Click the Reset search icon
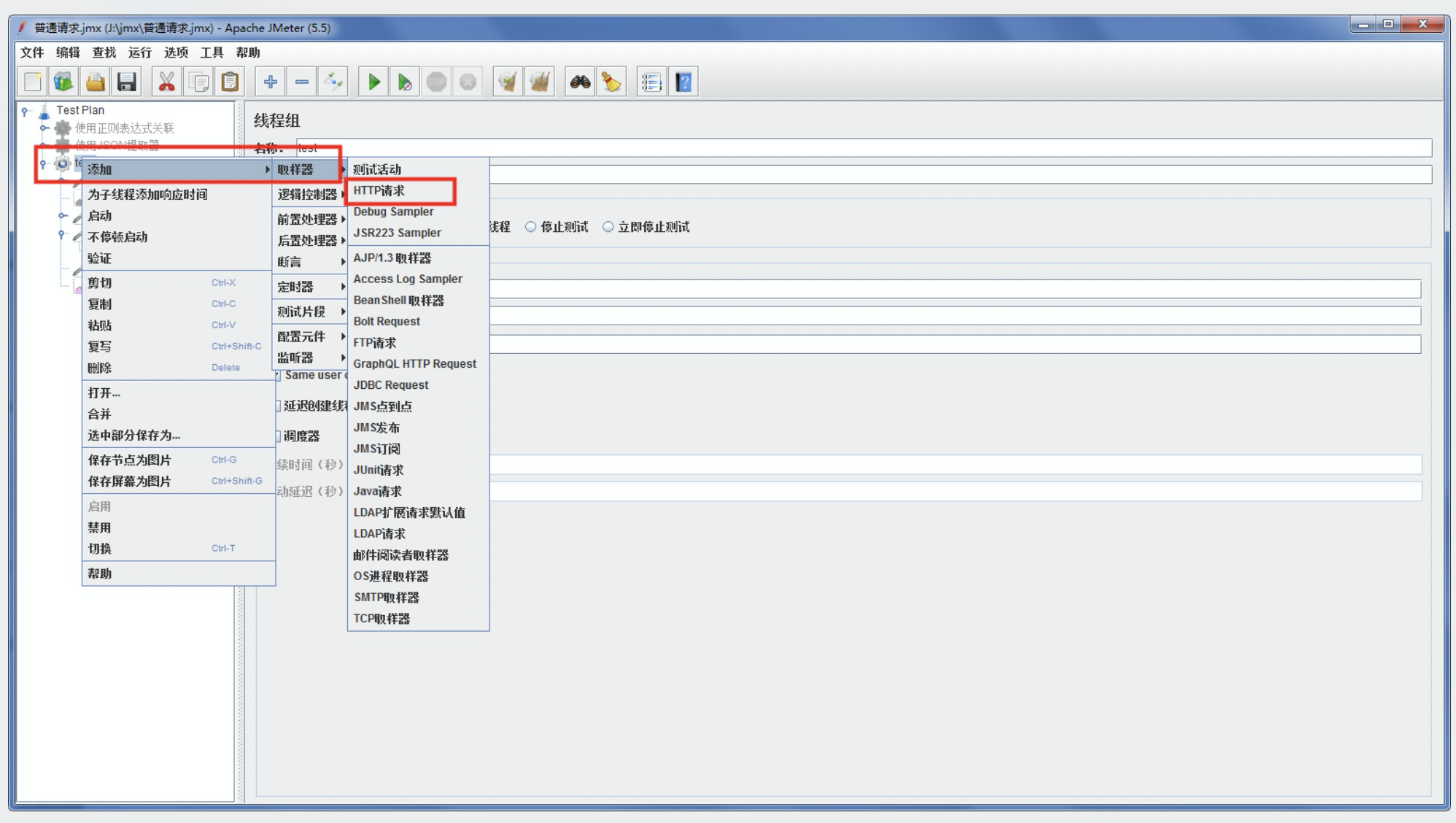 point(611,82)
